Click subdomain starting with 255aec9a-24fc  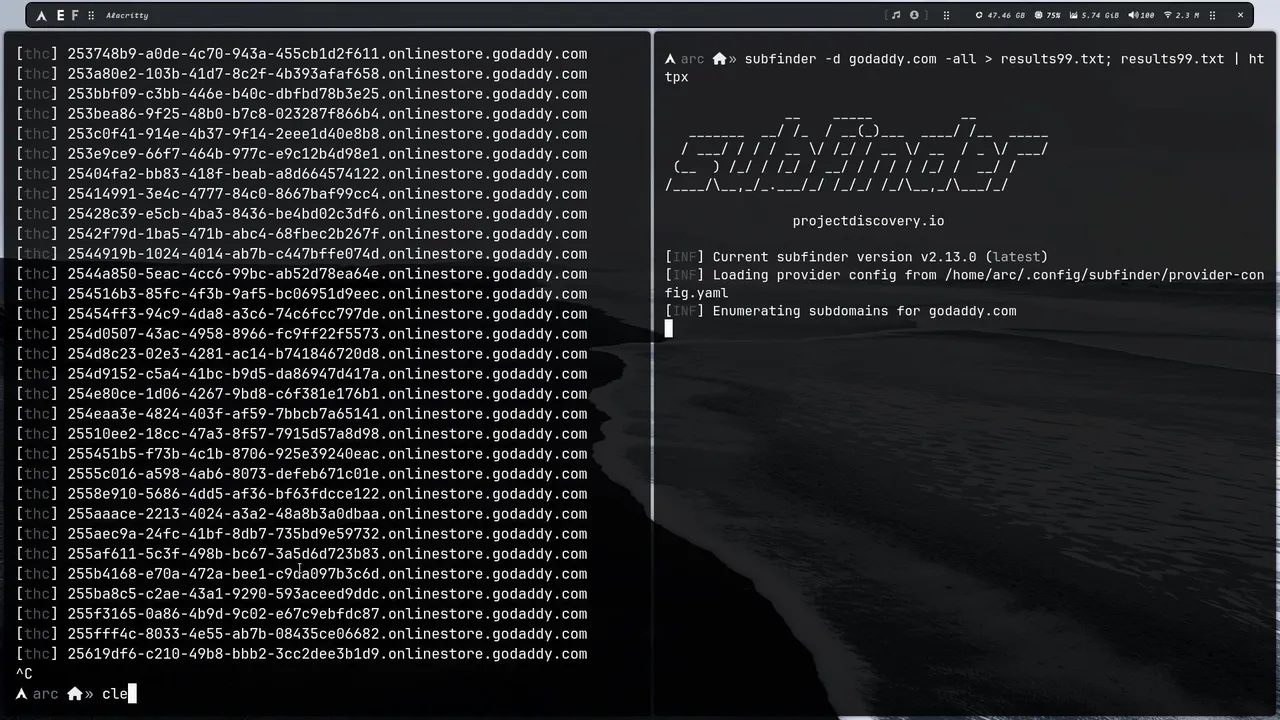tap(327, 534)
